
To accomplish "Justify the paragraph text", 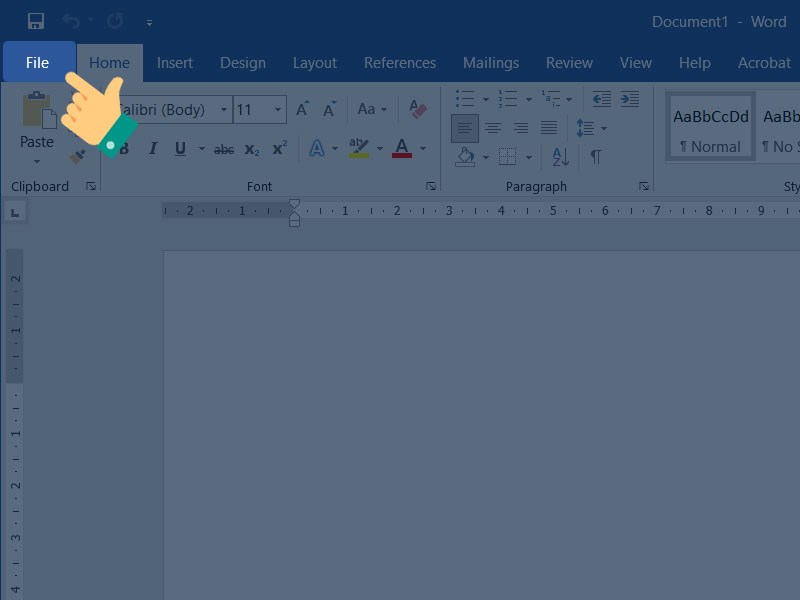I will pos(549,128).
